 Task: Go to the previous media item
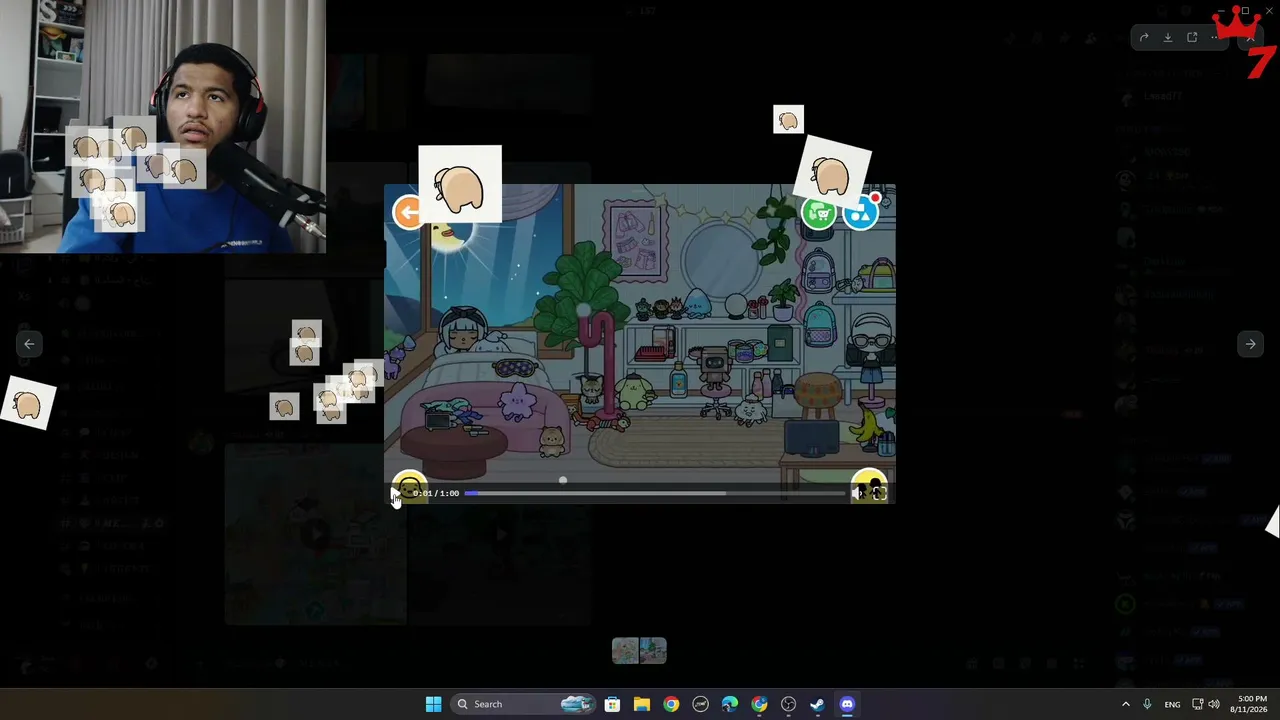click(x=29, y=344)
